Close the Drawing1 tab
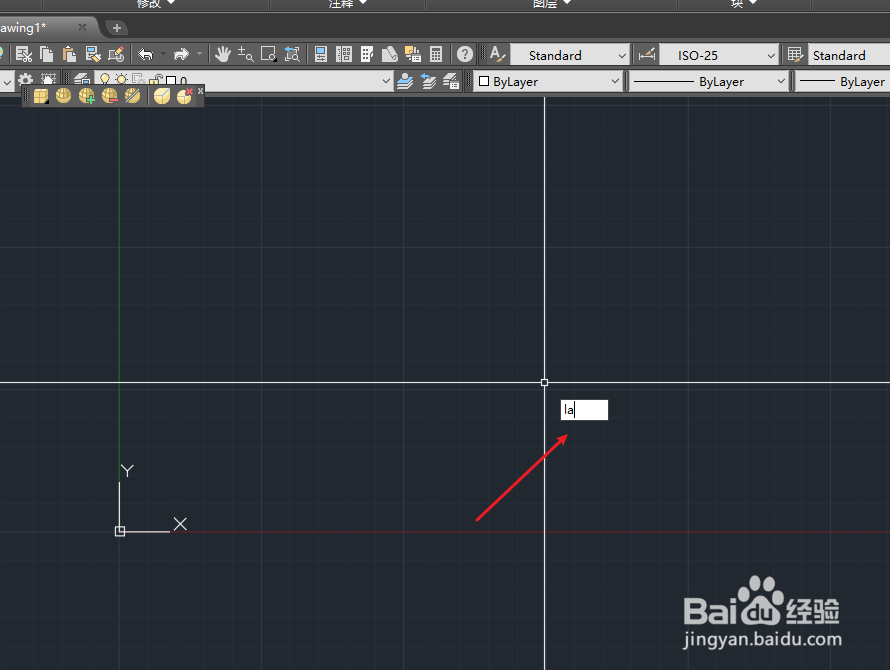 click(x=82, y=27)
